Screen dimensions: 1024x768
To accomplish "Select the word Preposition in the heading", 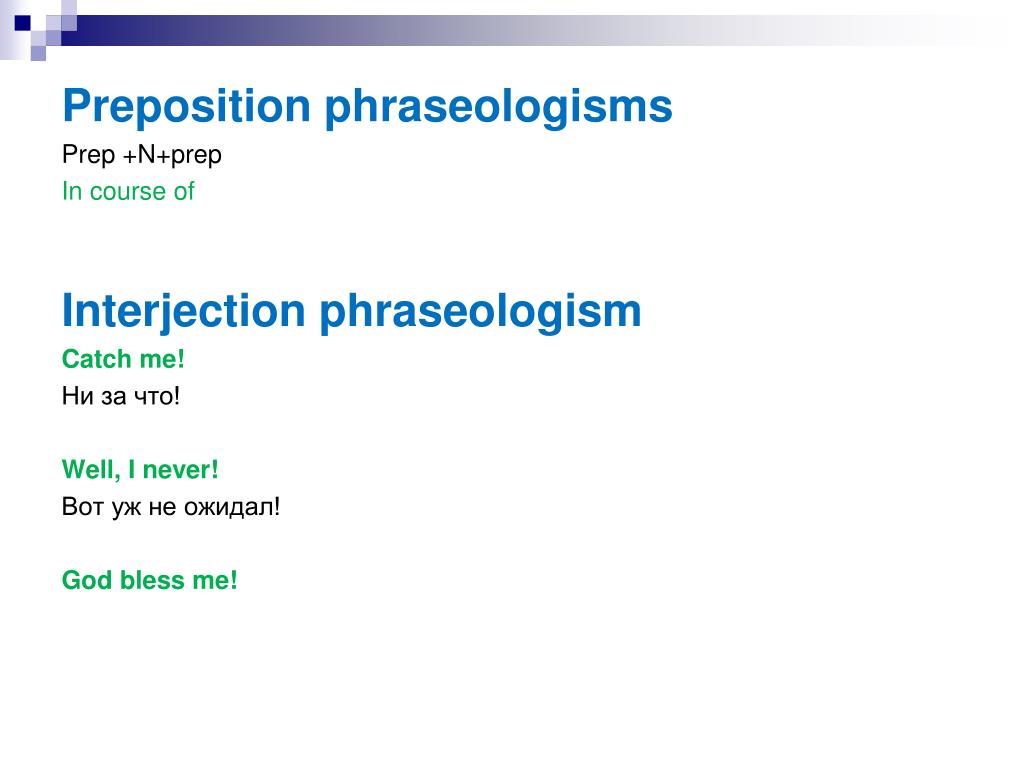I will (186, 107).
